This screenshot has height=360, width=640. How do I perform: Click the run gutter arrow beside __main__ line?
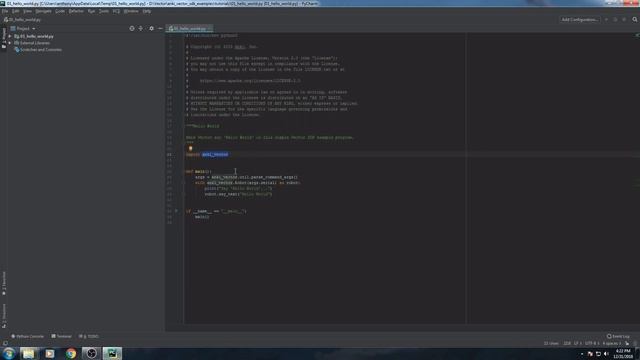(x=176, y=211)
